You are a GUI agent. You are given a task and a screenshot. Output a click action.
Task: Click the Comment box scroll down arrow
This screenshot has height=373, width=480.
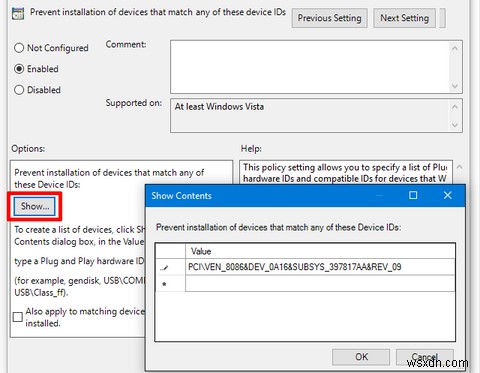455,86
